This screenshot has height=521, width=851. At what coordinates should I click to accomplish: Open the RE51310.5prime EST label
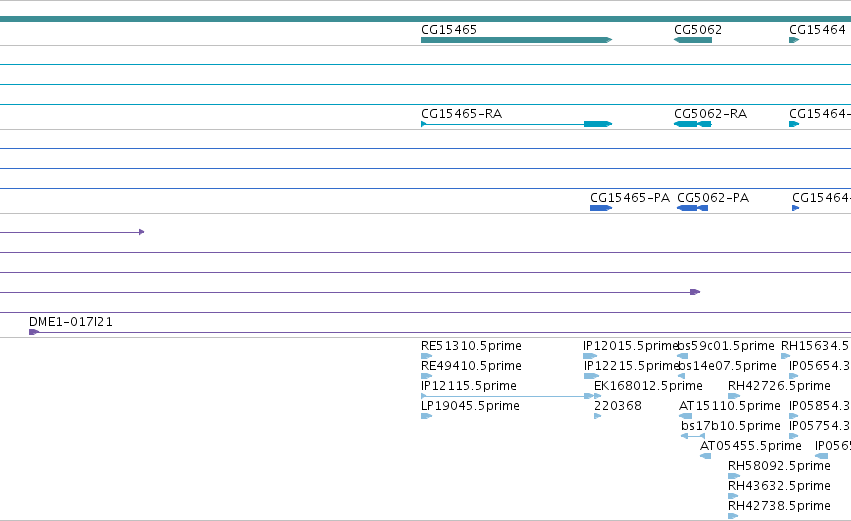pyautogui.click(x=471, y=346)
